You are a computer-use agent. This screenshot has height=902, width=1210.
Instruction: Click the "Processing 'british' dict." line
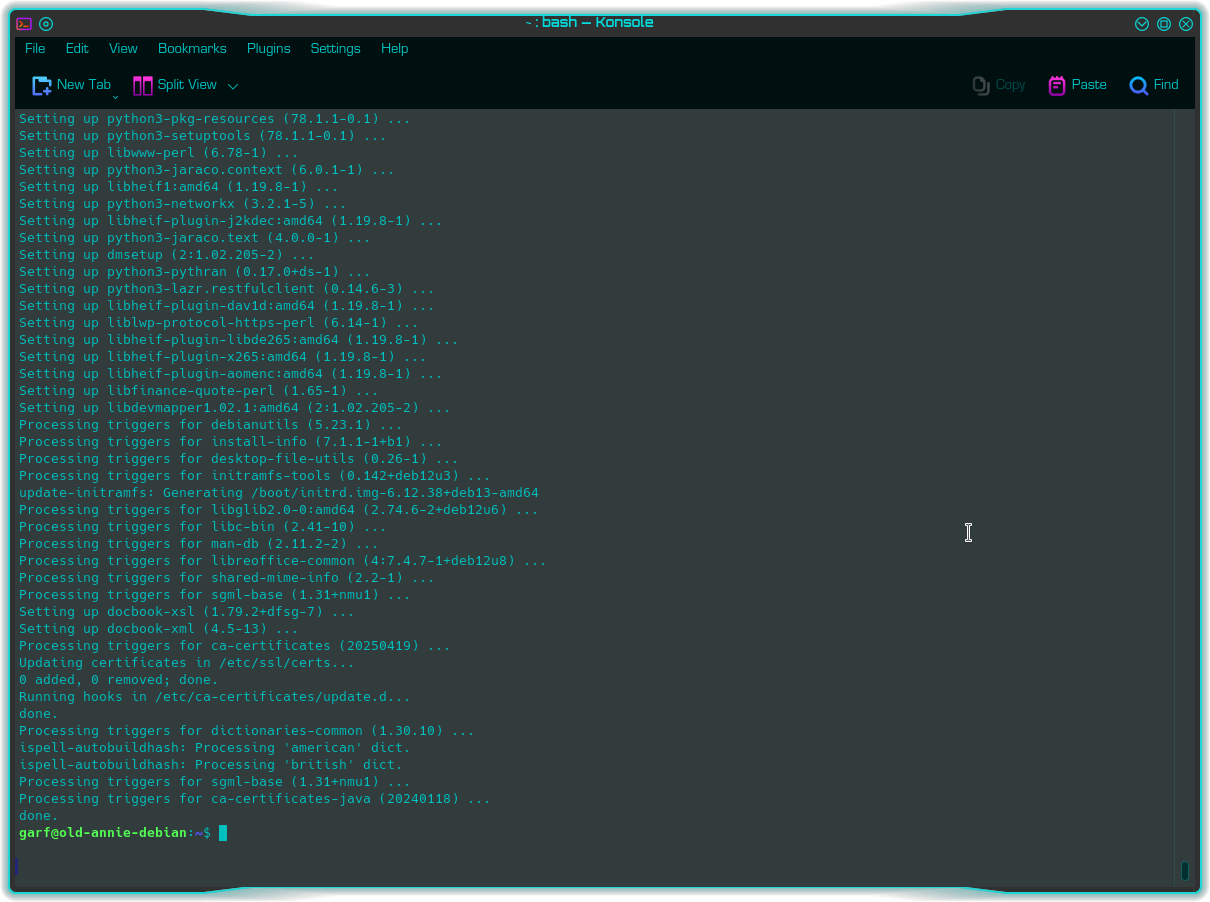211,765
